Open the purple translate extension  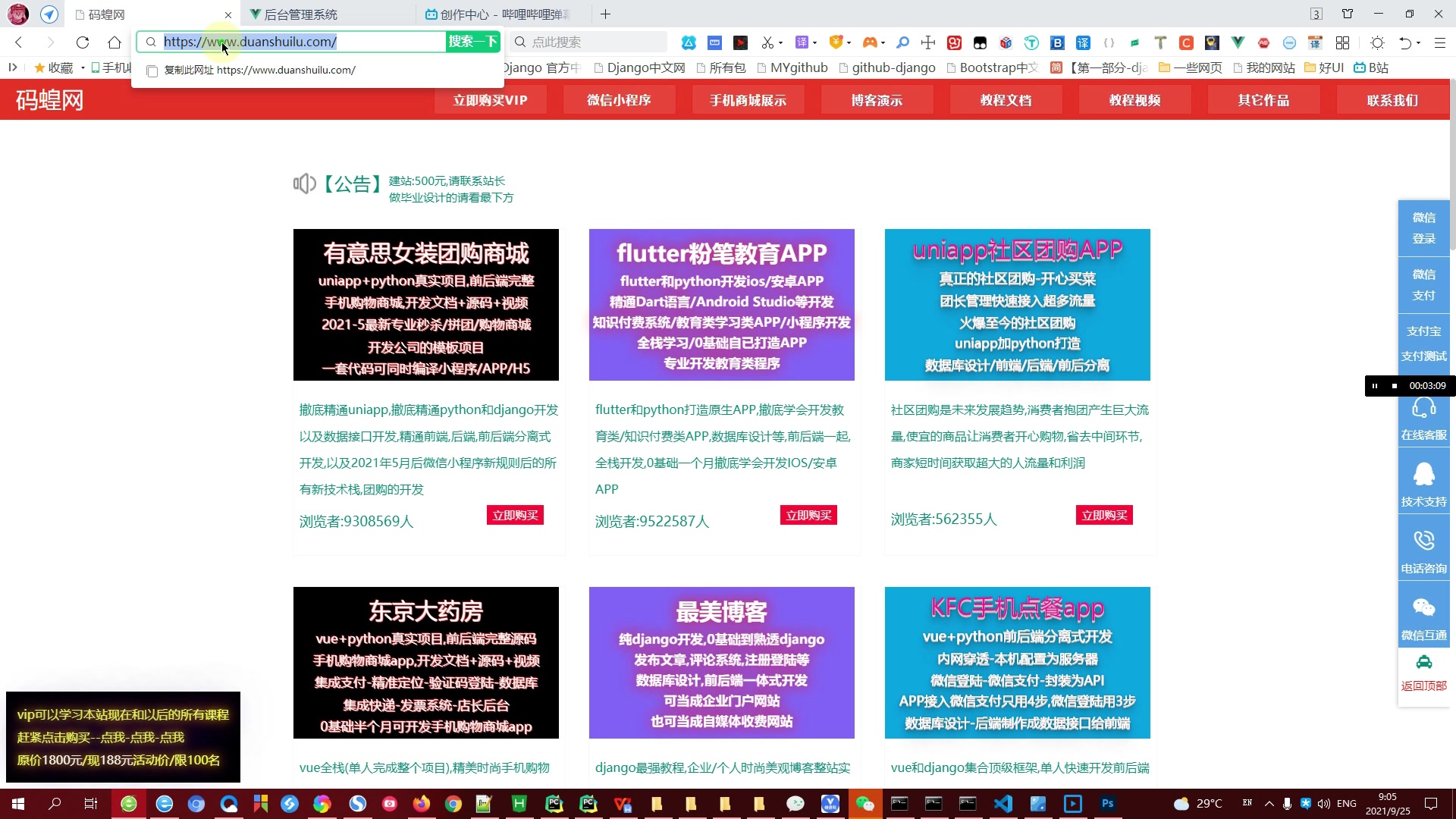pos(802,42)
